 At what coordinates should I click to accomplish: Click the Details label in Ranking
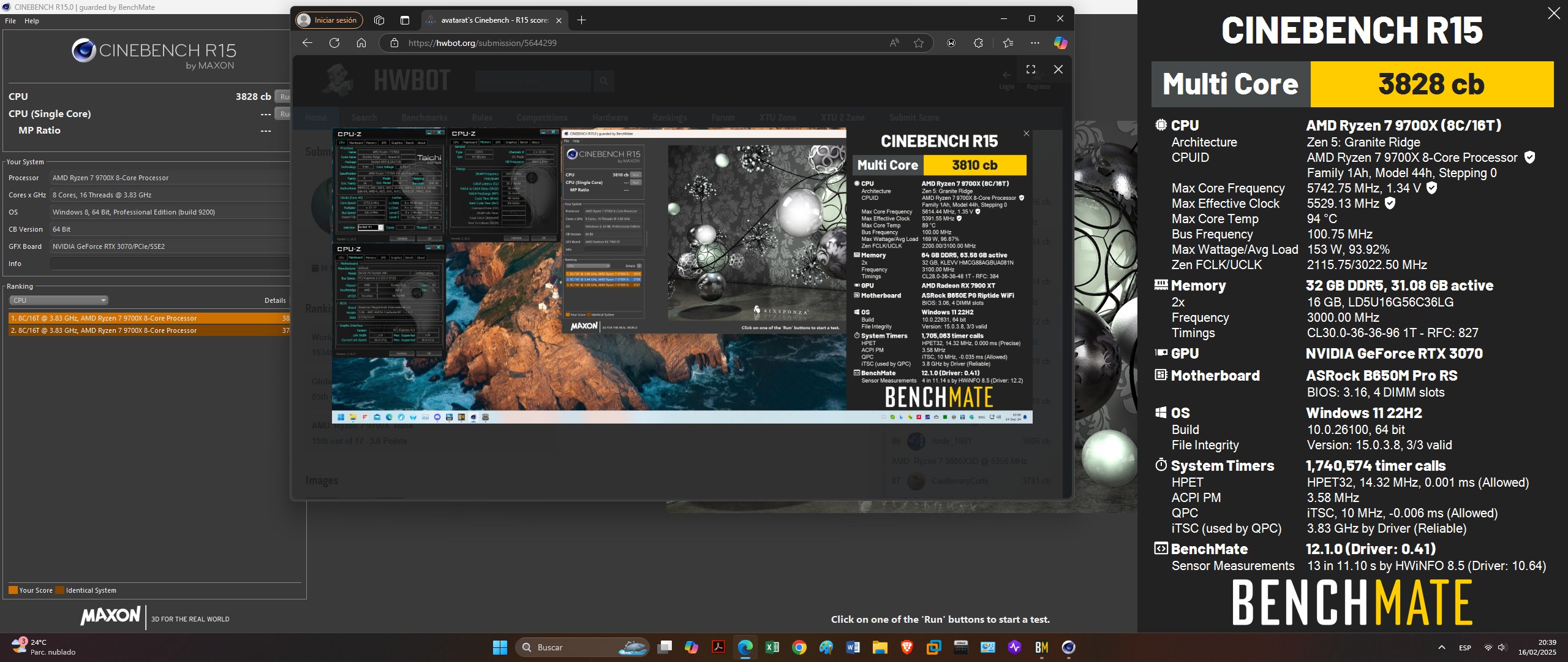click(x=275, y=300)
